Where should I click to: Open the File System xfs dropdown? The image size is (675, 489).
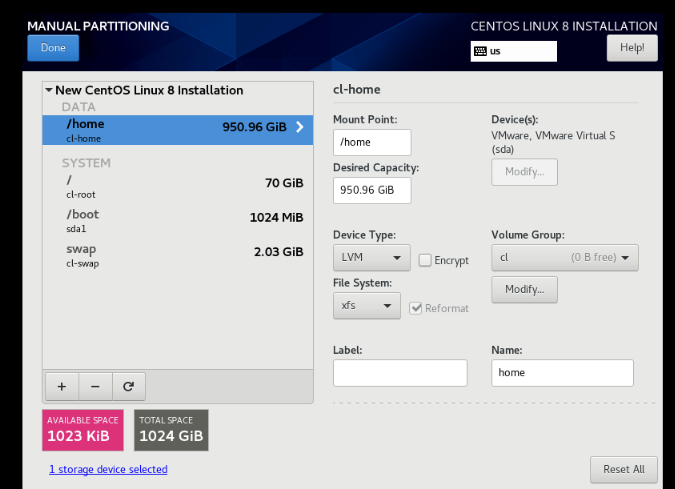(366, 306)
